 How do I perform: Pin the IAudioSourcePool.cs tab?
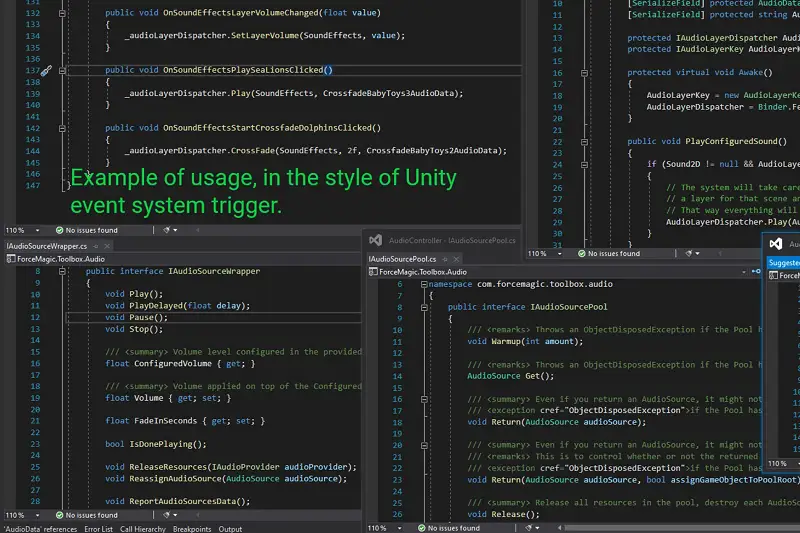[x=445, y=259]
